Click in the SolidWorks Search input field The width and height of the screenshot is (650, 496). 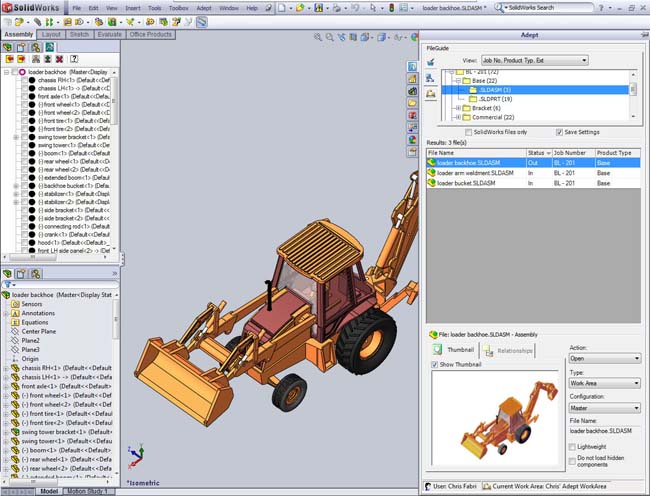pyautogui.click(x=550, y=7)
